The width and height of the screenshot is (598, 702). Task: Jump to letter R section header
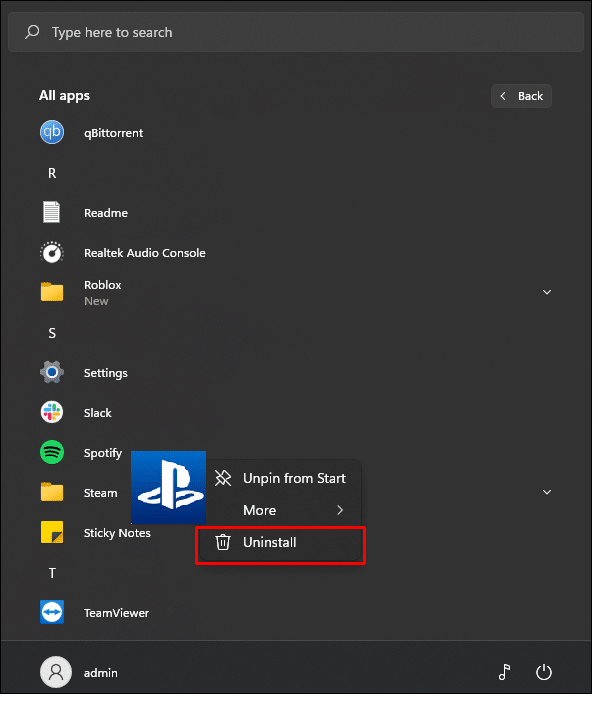(52, 174)
